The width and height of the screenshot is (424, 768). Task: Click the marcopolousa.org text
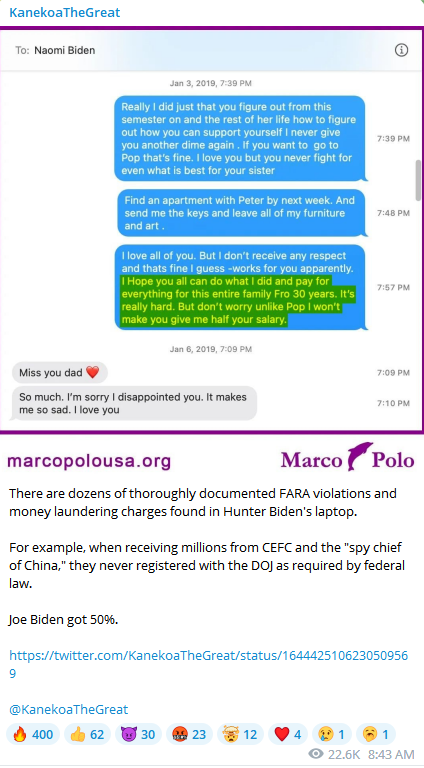pos(89,460)
